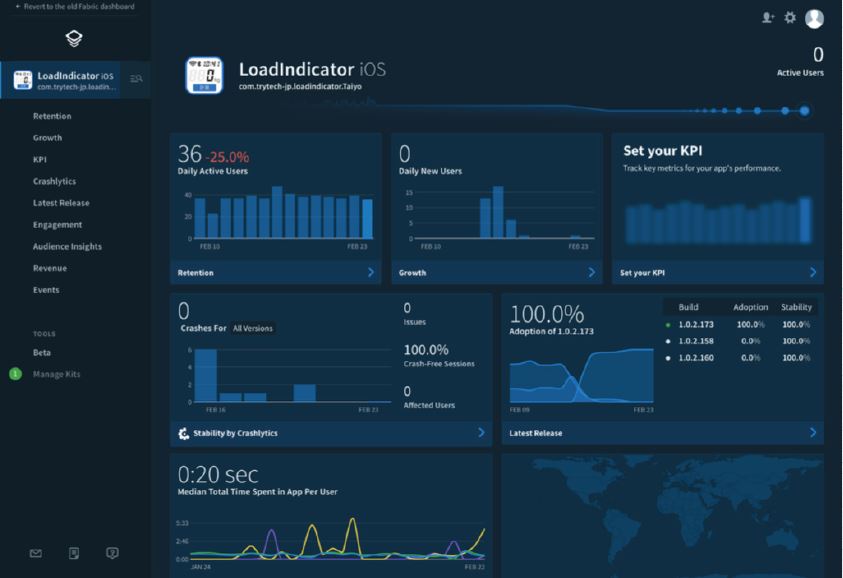Open the user profile avatar
843x578 pixels.
[x=814, y=18]
